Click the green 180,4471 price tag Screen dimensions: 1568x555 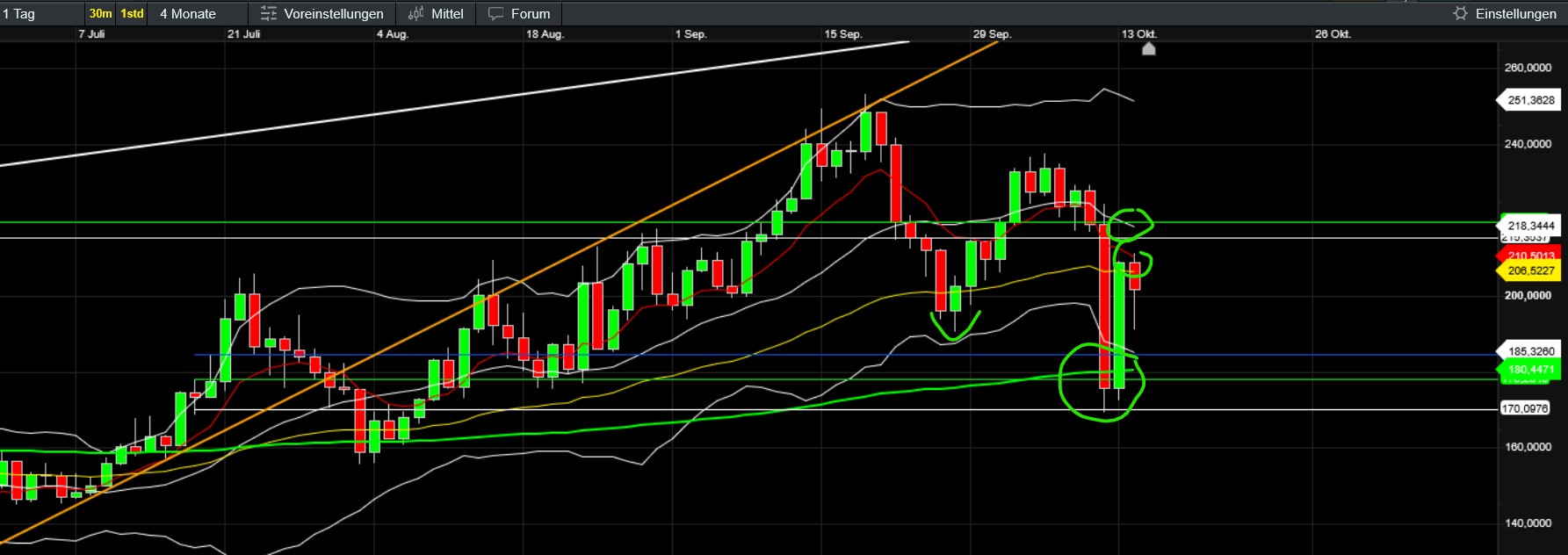point(1529,370)
